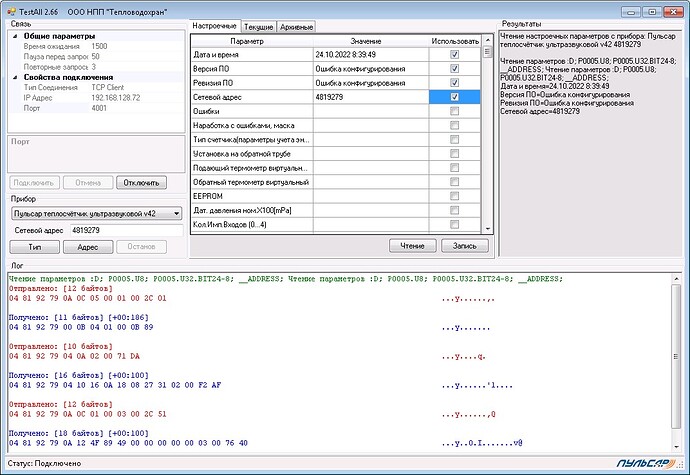
Task: Enable the Наработка с ошибками checkbox
Action: (455, 125)
